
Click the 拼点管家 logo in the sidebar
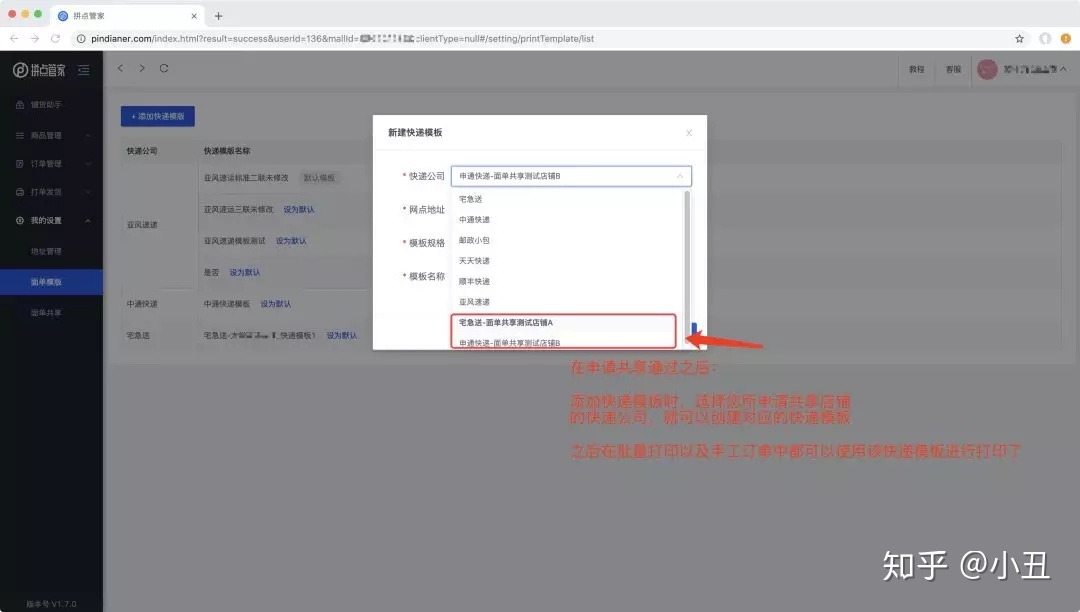[39, 70]
